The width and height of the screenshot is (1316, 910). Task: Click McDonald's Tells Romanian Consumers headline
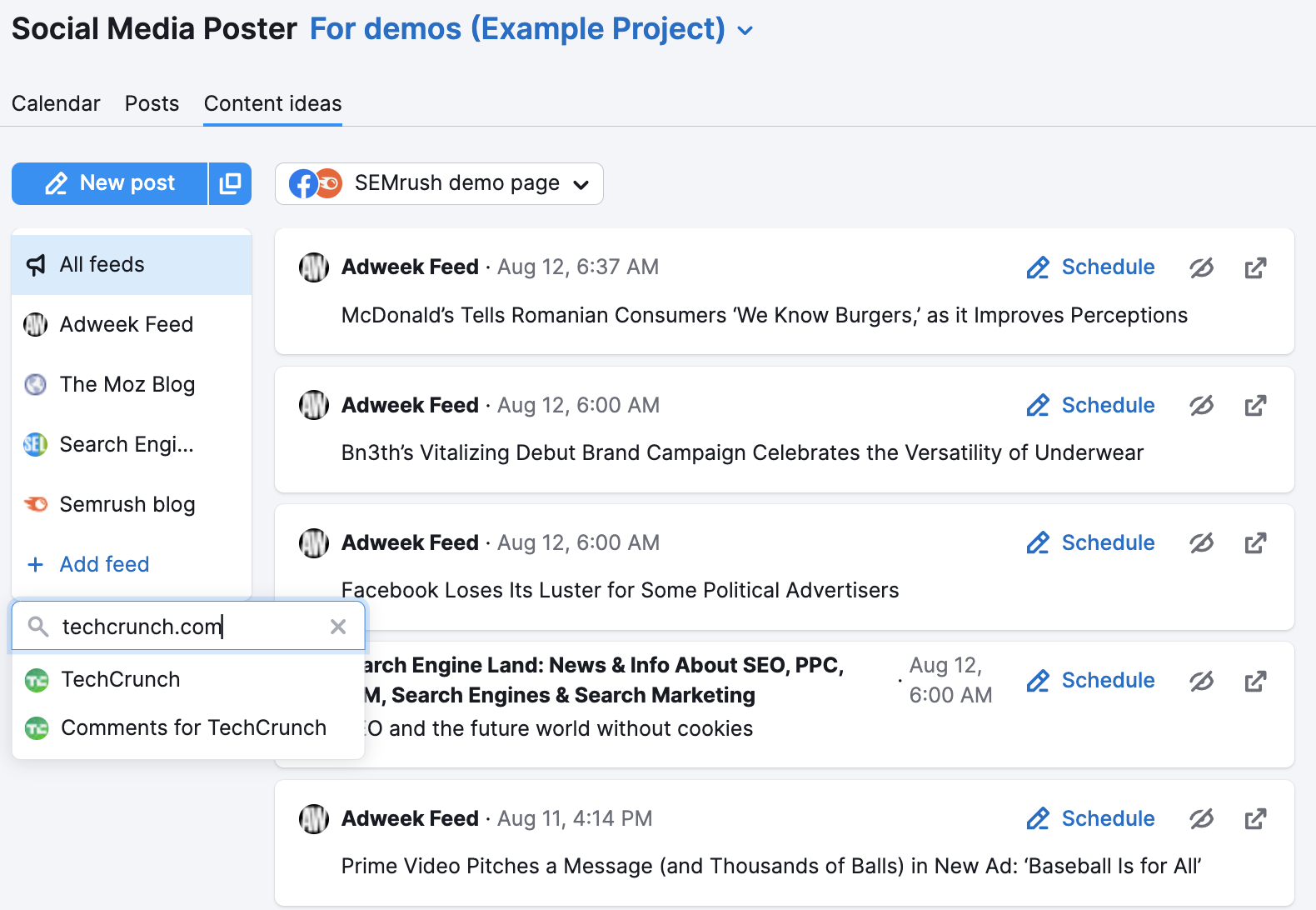[x=765, y=316]
